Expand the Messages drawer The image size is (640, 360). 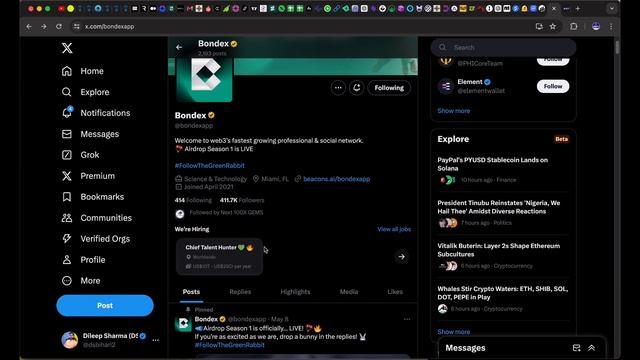click(x=591, y=348)
